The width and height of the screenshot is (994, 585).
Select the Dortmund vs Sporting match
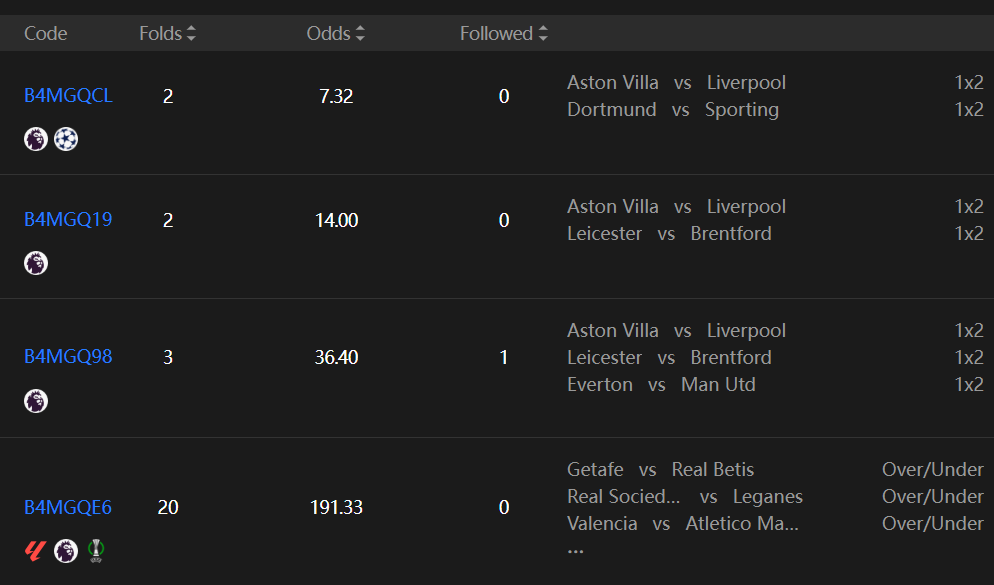click(672, 110)
